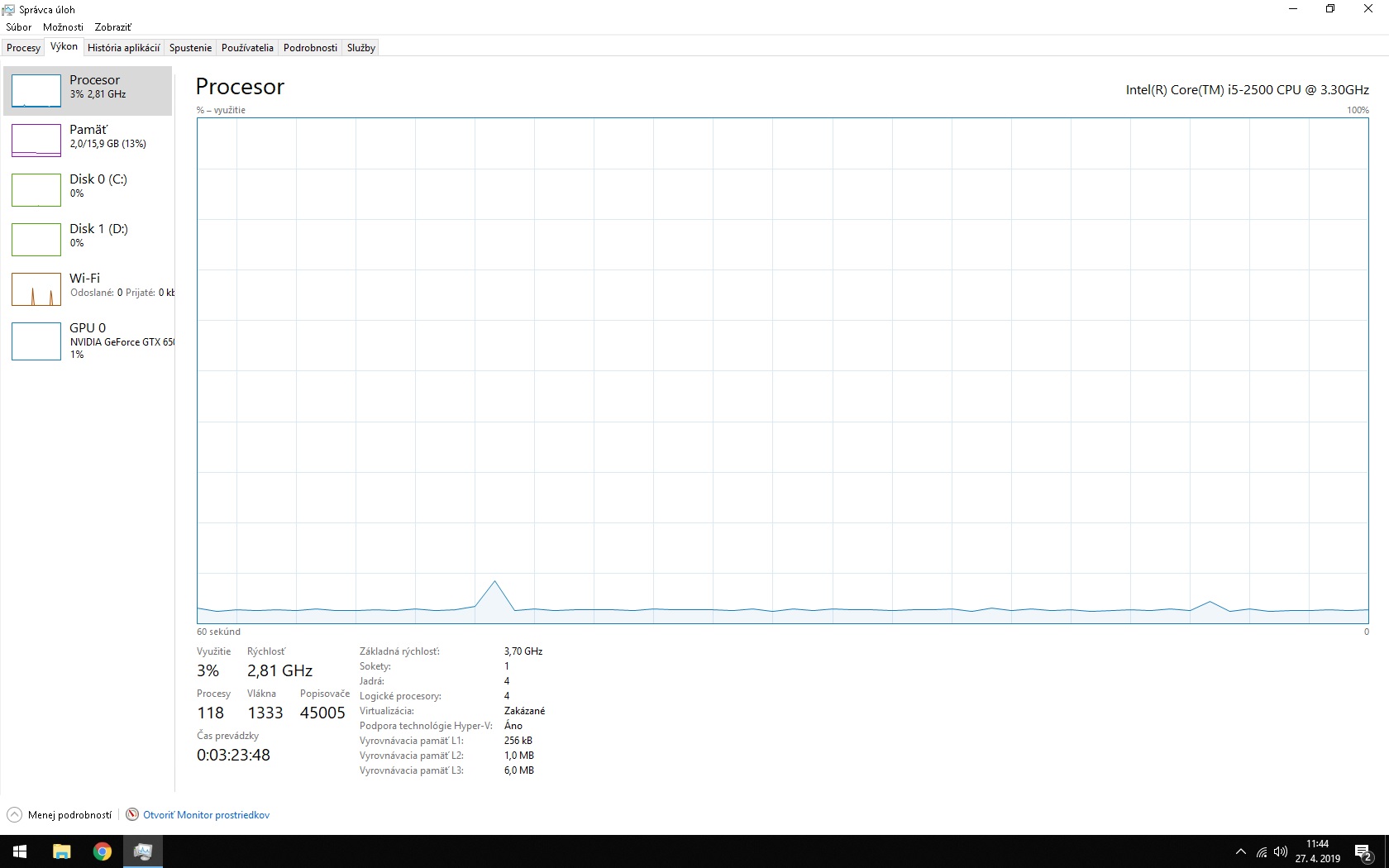Switch to the Výkon tab
The image size is (1389, 868).
pos(64,47)
